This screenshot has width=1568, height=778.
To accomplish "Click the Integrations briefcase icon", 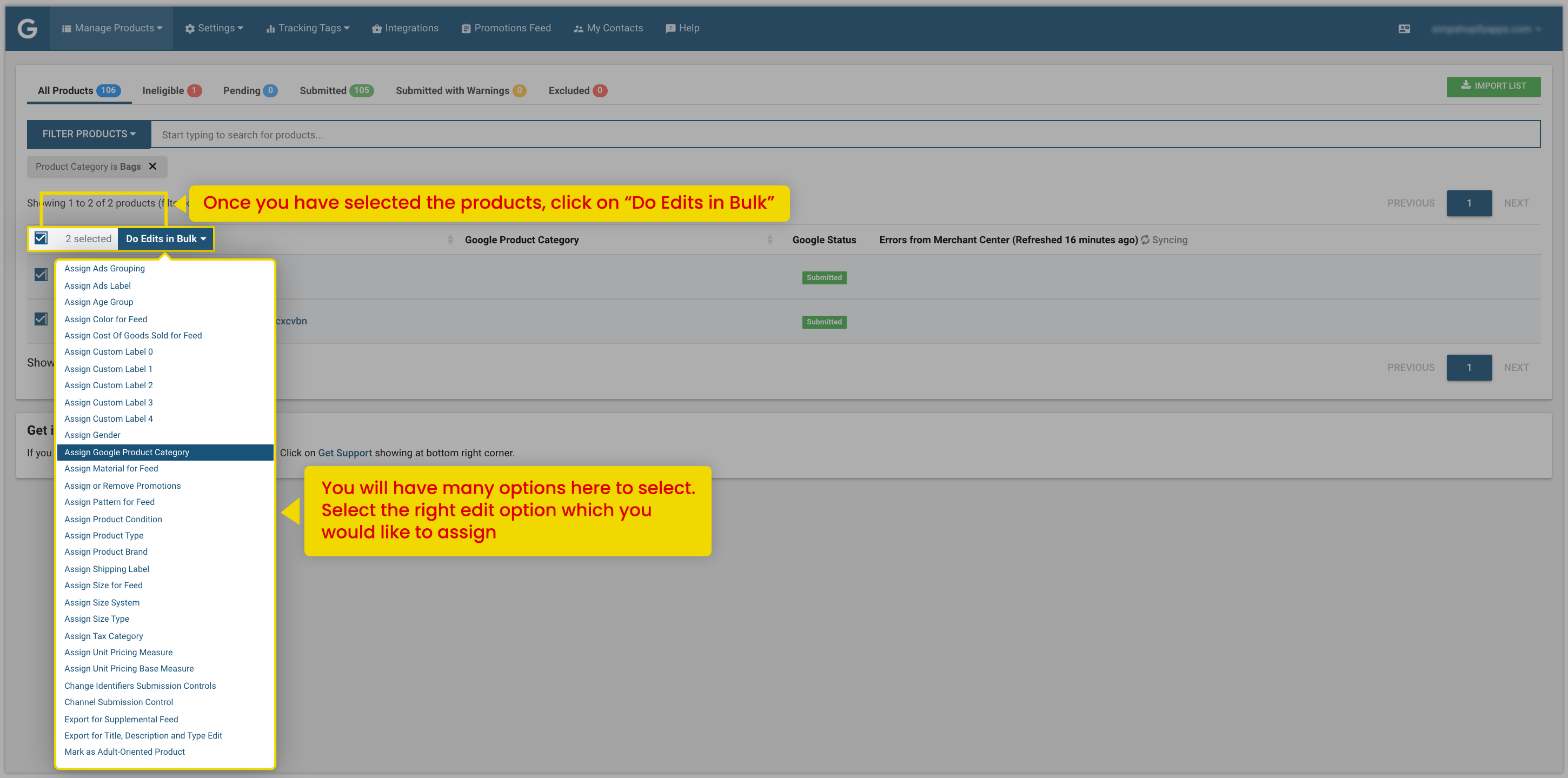I will coord(377,29).
